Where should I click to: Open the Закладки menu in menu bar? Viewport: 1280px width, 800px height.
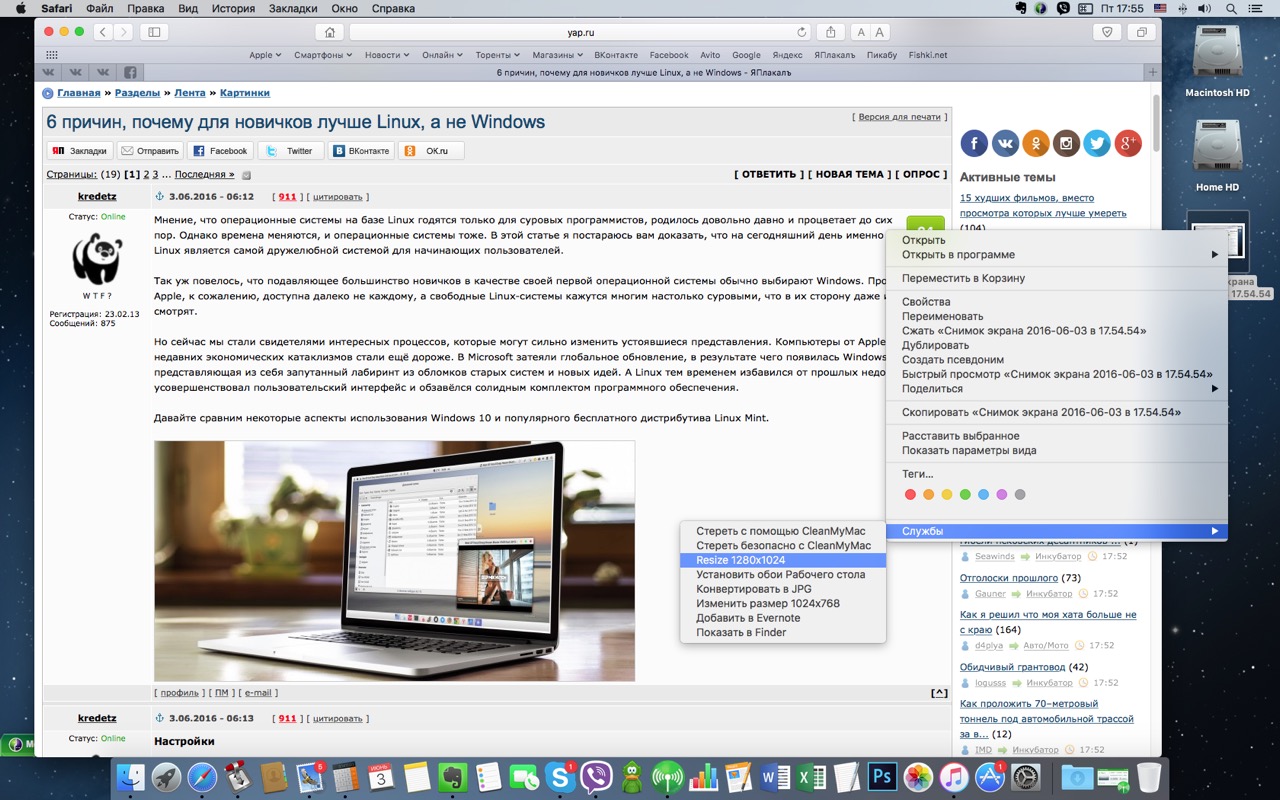293,8
